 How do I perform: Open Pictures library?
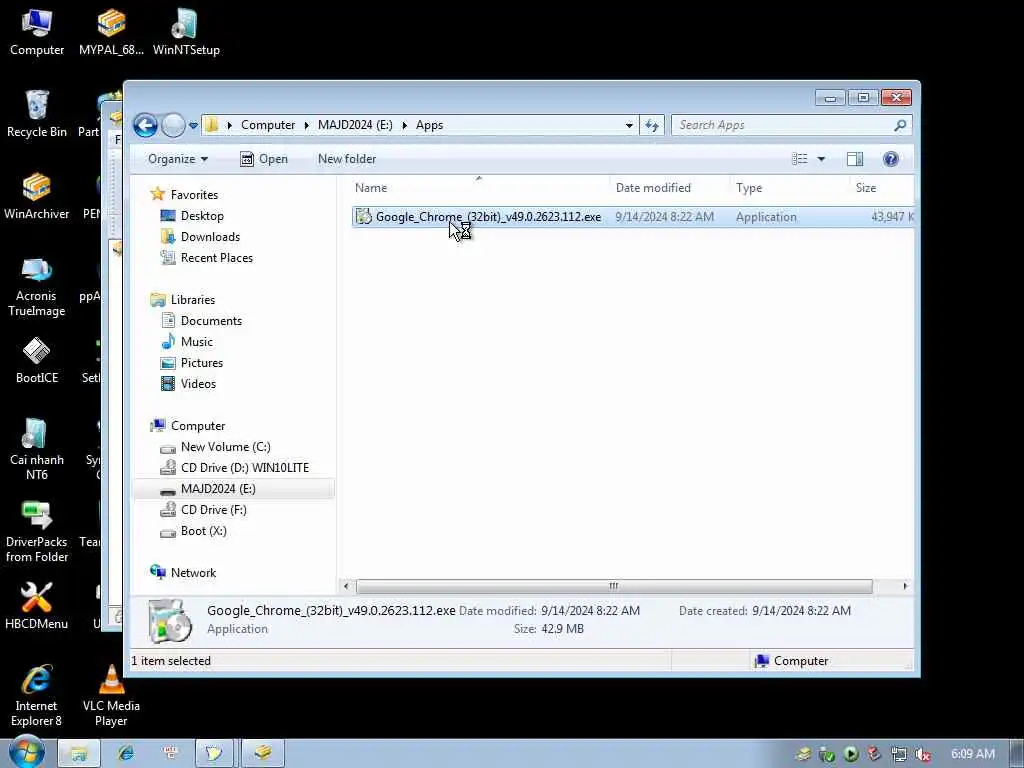[x=201, y=362]
